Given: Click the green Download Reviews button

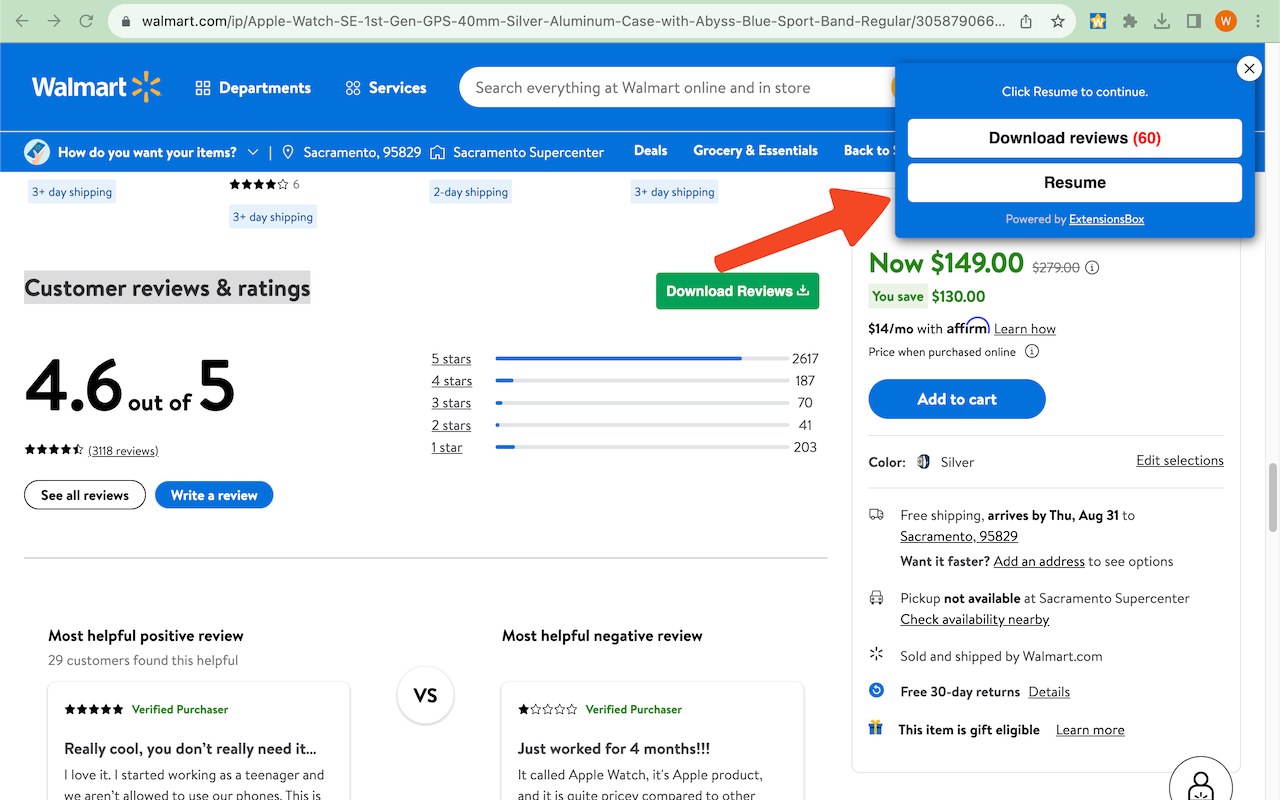Looking at the screenshot, I should pos(737,291).
